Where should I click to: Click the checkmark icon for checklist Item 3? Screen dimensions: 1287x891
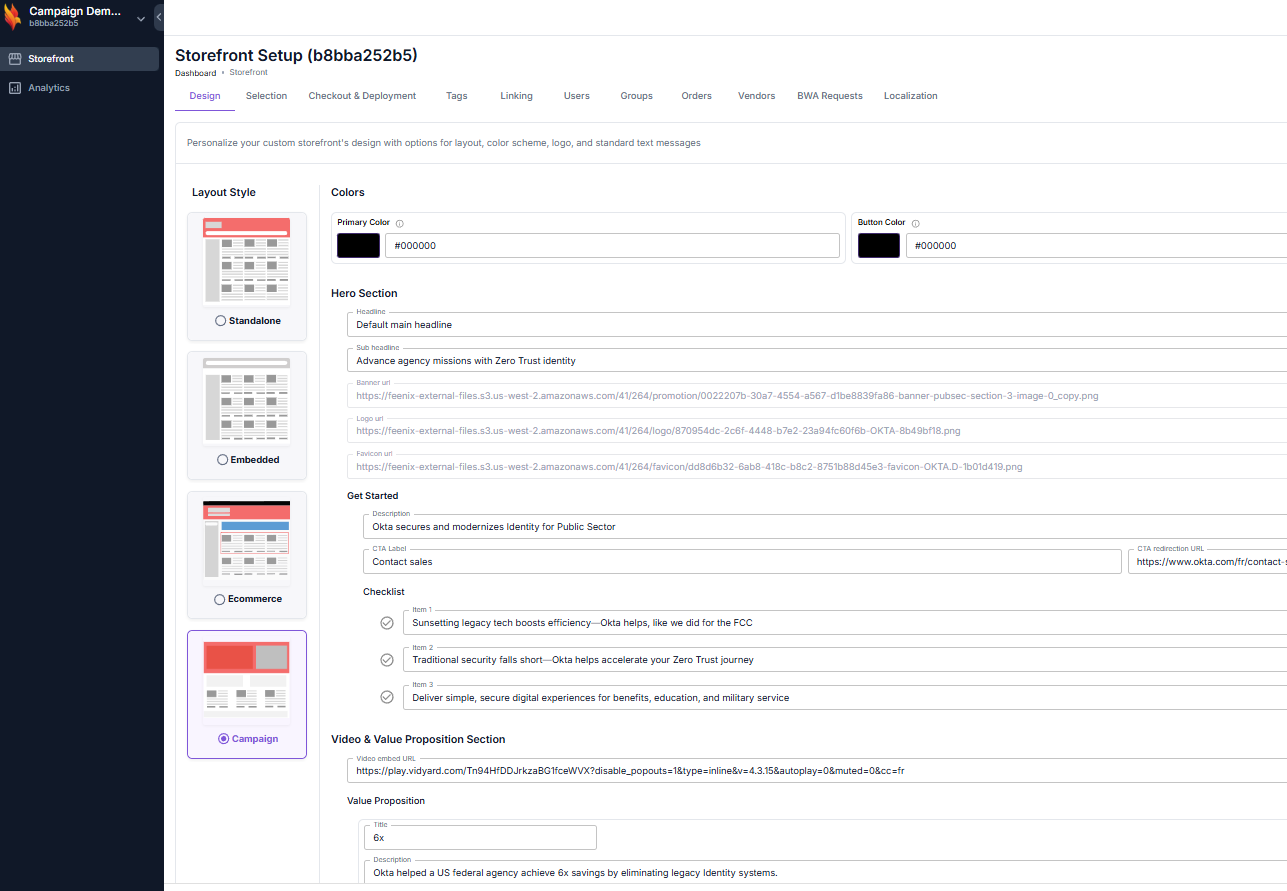[x=387, y=697]
